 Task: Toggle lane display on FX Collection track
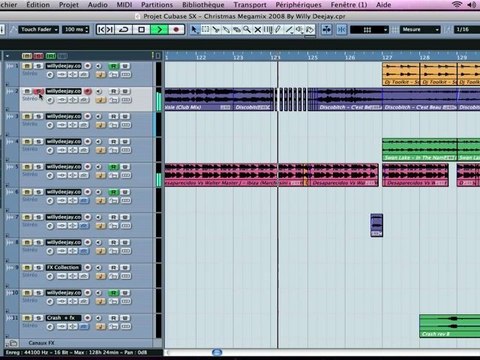tap(126, 276)
